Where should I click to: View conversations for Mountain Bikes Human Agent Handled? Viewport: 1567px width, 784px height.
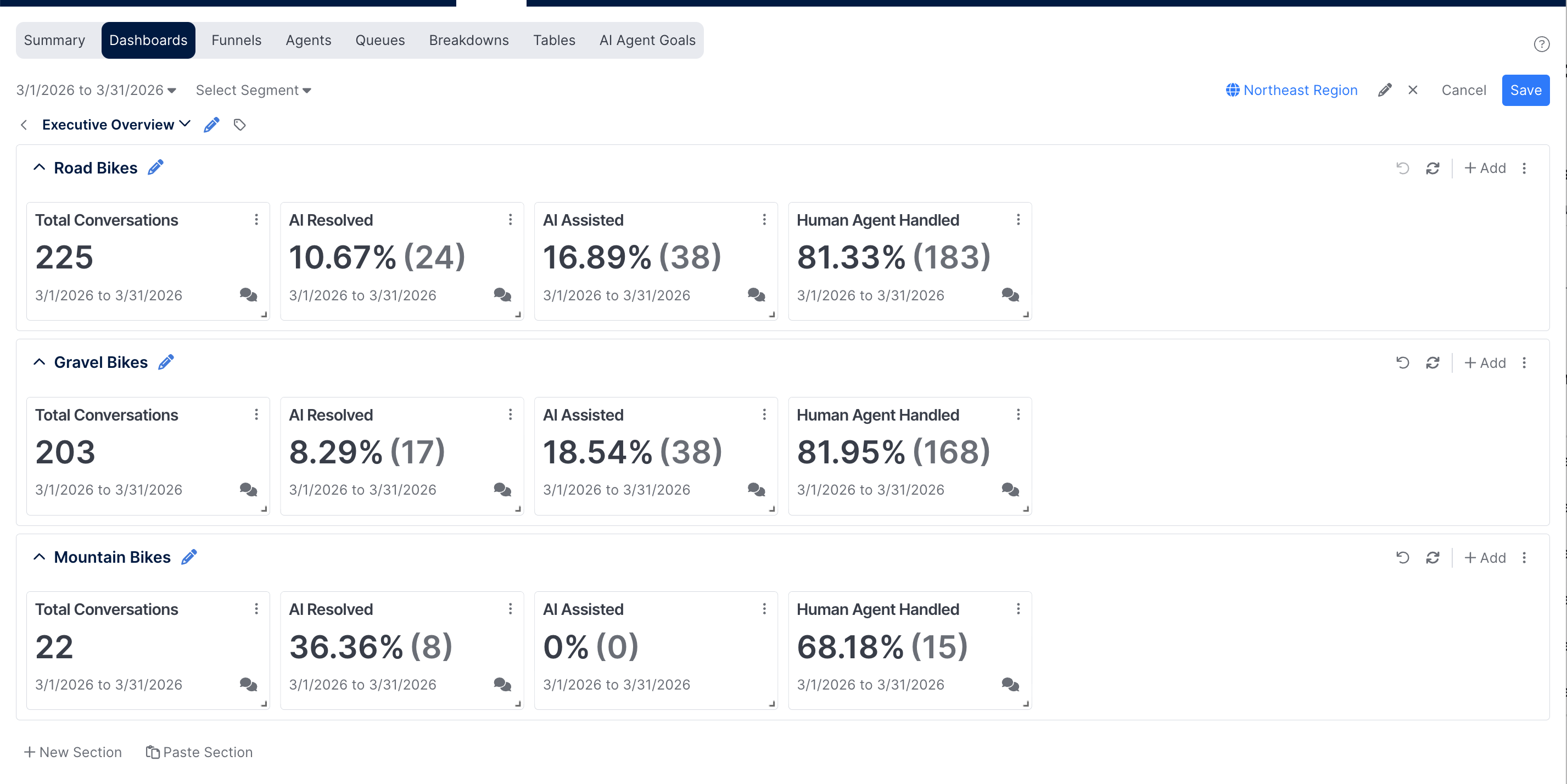(x=1010, y=684)
